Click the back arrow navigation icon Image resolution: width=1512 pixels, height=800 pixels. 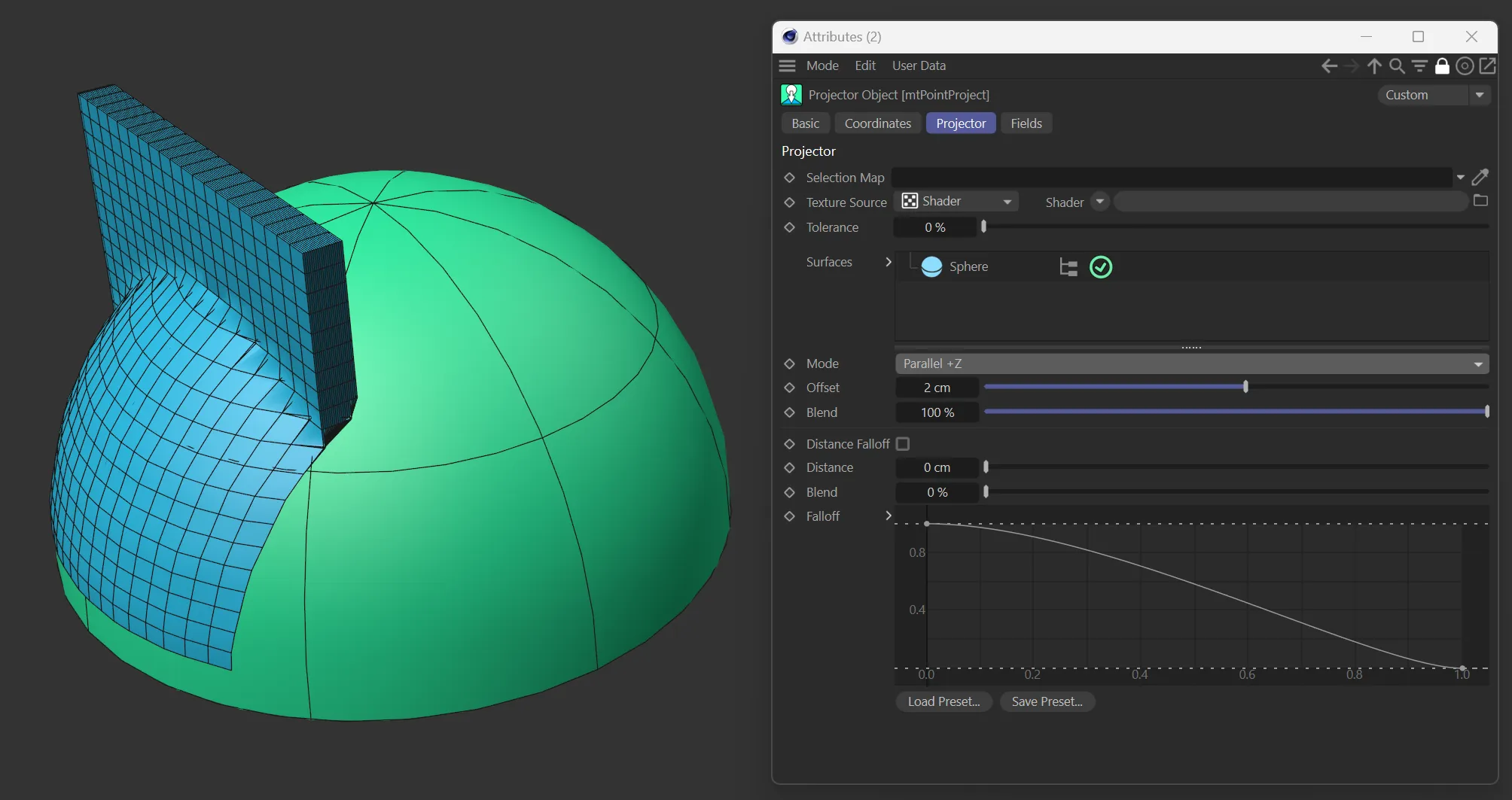pos(1329,66)
